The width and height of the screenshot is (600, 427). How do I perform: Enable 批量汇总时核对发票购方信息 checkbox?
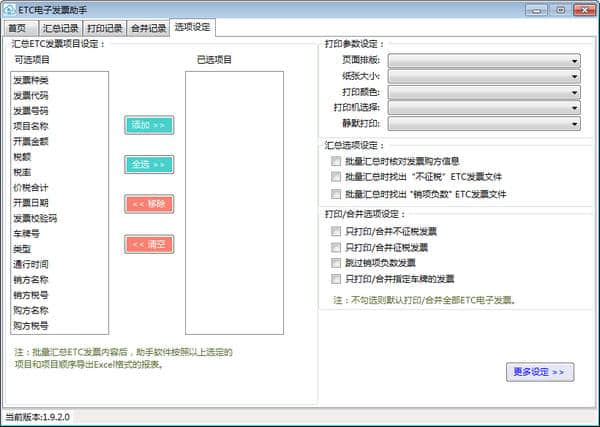[x=336, y=161]
